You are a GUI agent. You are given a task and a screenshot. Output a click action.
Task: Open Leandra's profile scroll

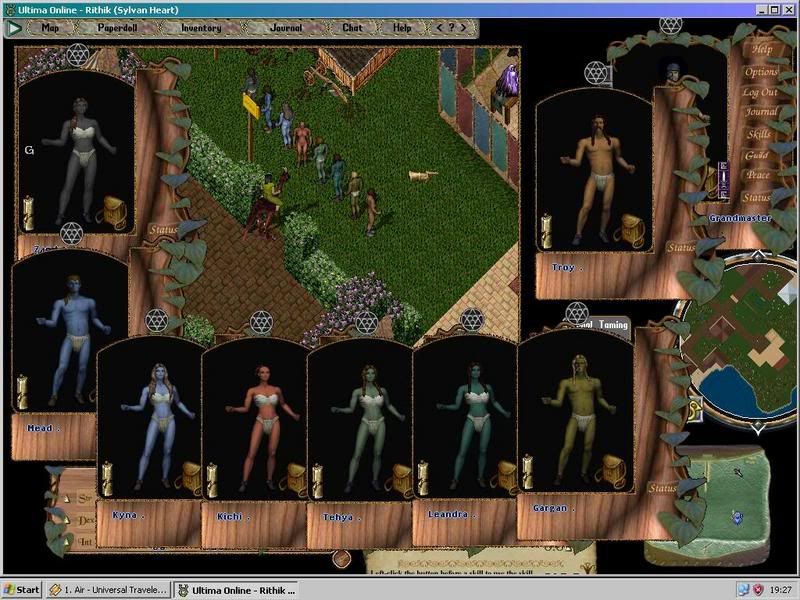(x=423, y=478)
